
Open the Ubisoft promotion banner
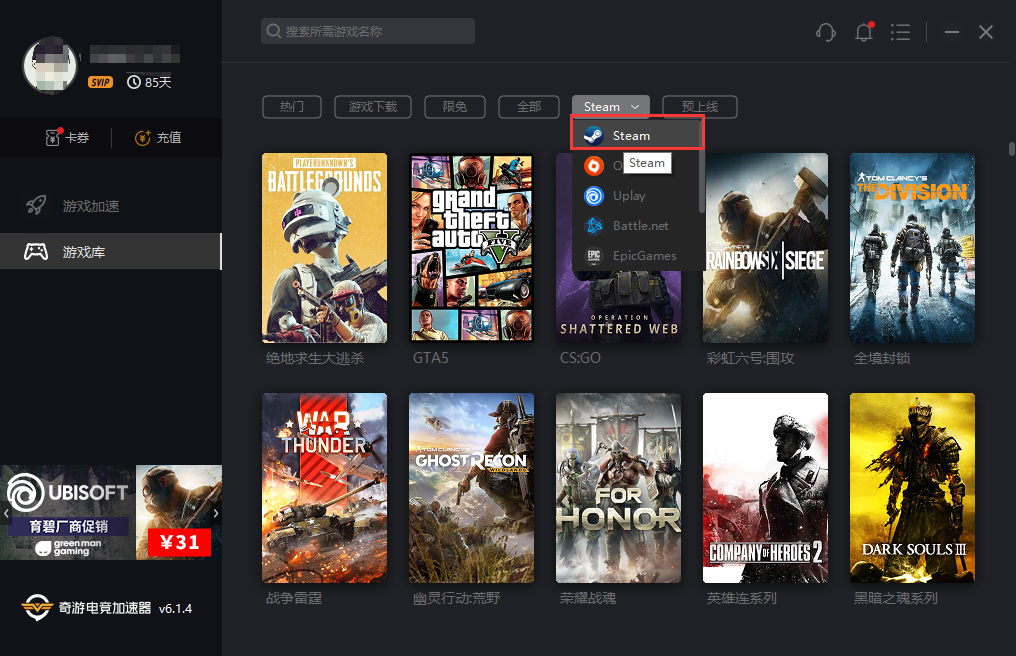tap(111, 512)
